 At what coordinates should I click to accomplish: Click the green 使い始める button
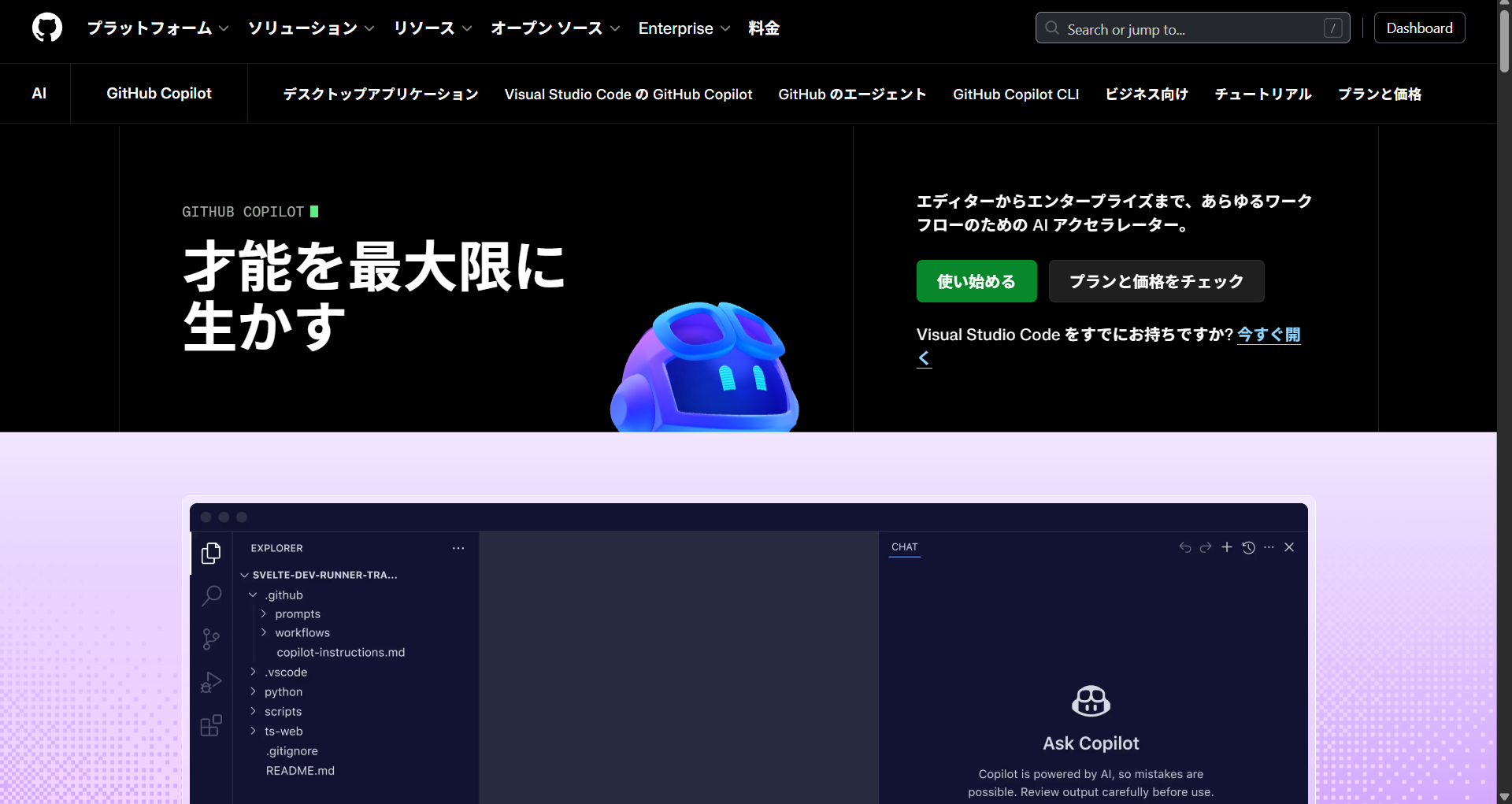976,281
